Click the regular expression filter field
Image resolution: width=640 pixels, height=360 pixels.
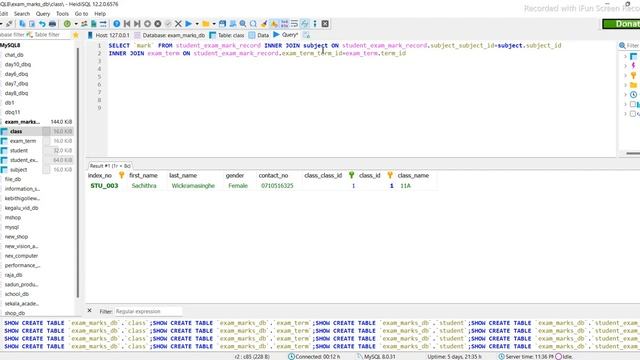click(148, 311)
